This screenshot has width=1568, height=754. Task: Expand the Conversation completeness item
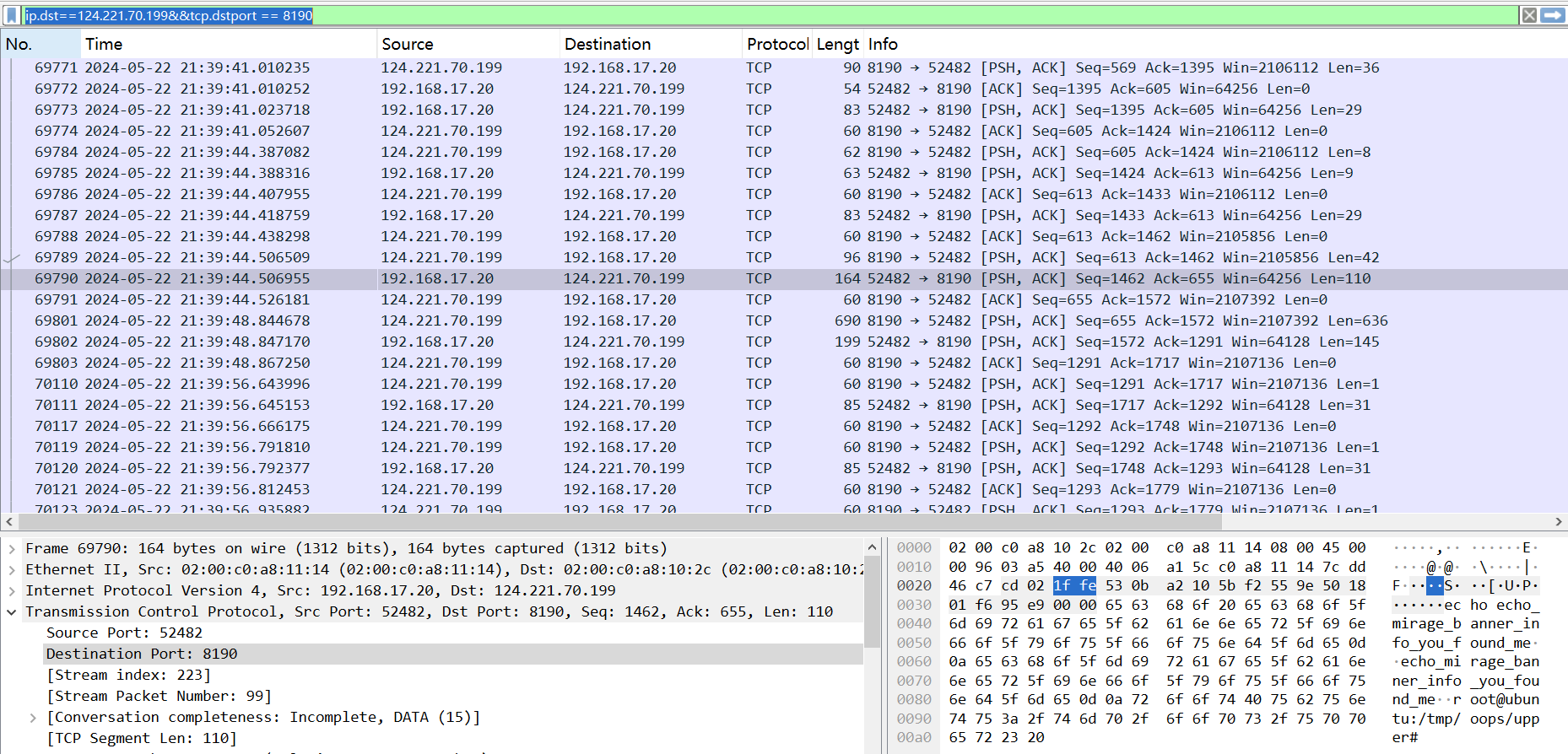point(33,718)
